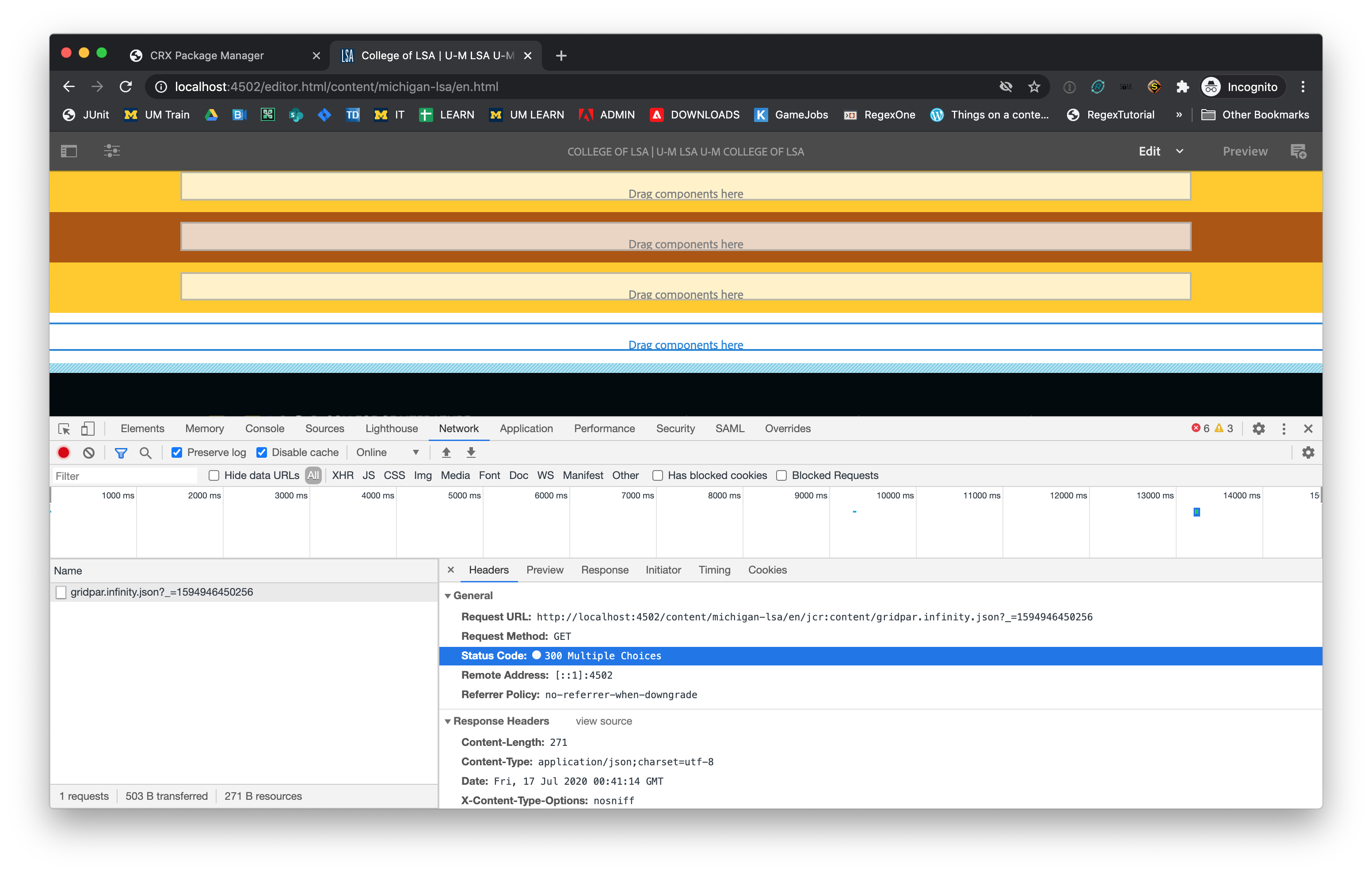The image size is (1372, 874).
Task: Enable the Hide data URLs checkbox
Action: [213, 475]
